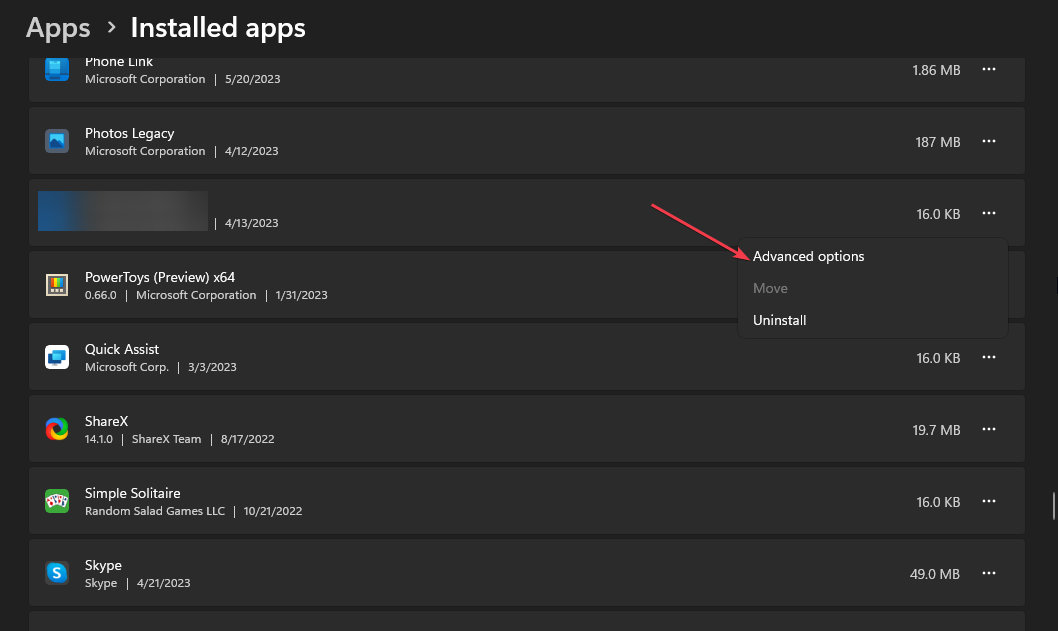Click the PowerToys (Preview) x64 name
The width and height of the screenshot is (1058, 631).
point(160,277)
